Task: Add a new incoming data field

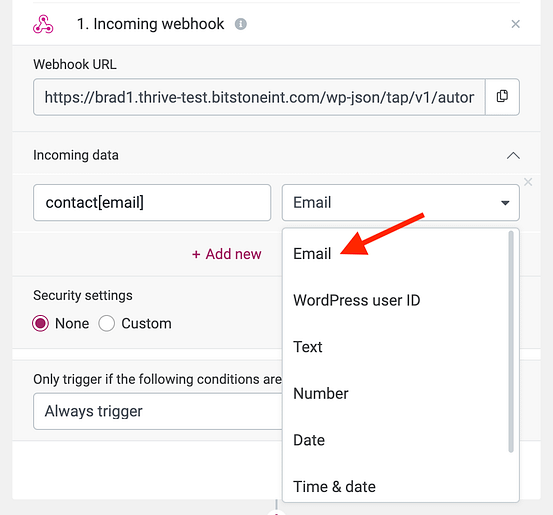Action: tap(226, 254)
